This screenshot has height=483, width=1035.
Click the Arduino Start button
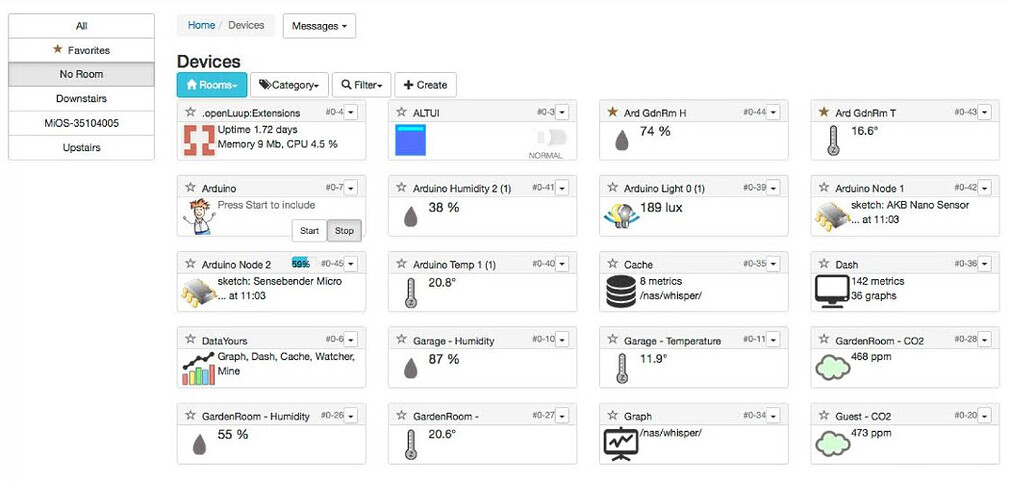pyautogui.click(x=310, y=230)
